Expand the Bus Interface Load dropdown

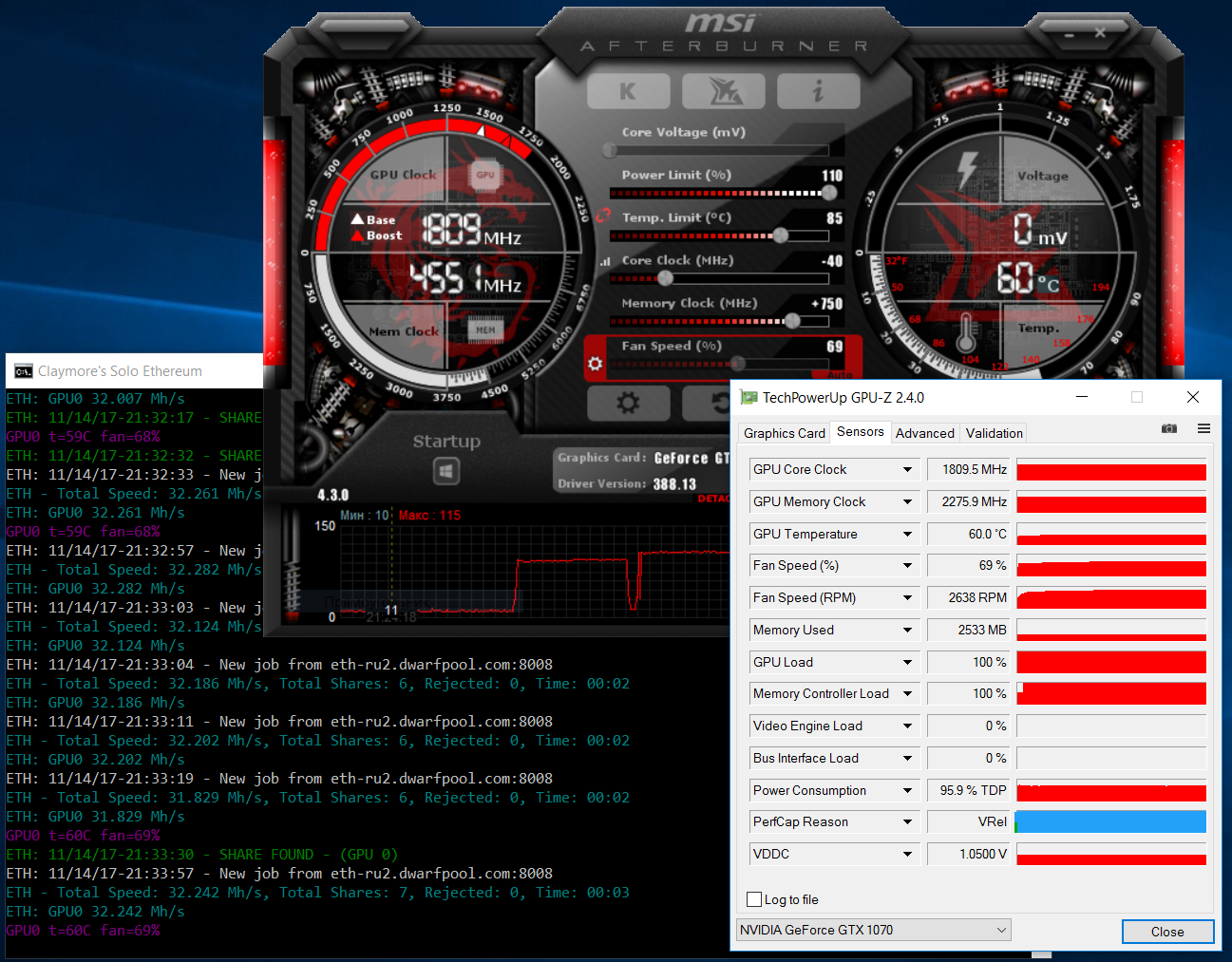click(x=907, y=759)
